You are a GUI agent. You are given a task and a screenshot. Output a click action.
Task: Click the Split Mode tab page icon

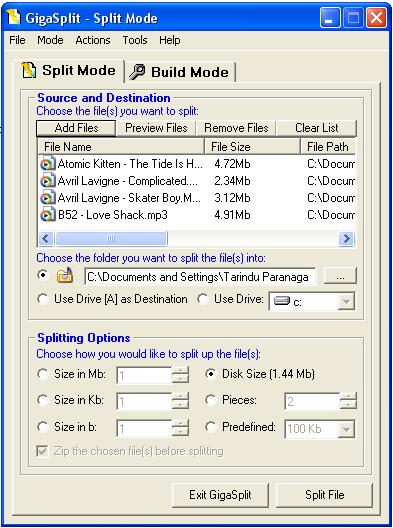click(29, 70)
